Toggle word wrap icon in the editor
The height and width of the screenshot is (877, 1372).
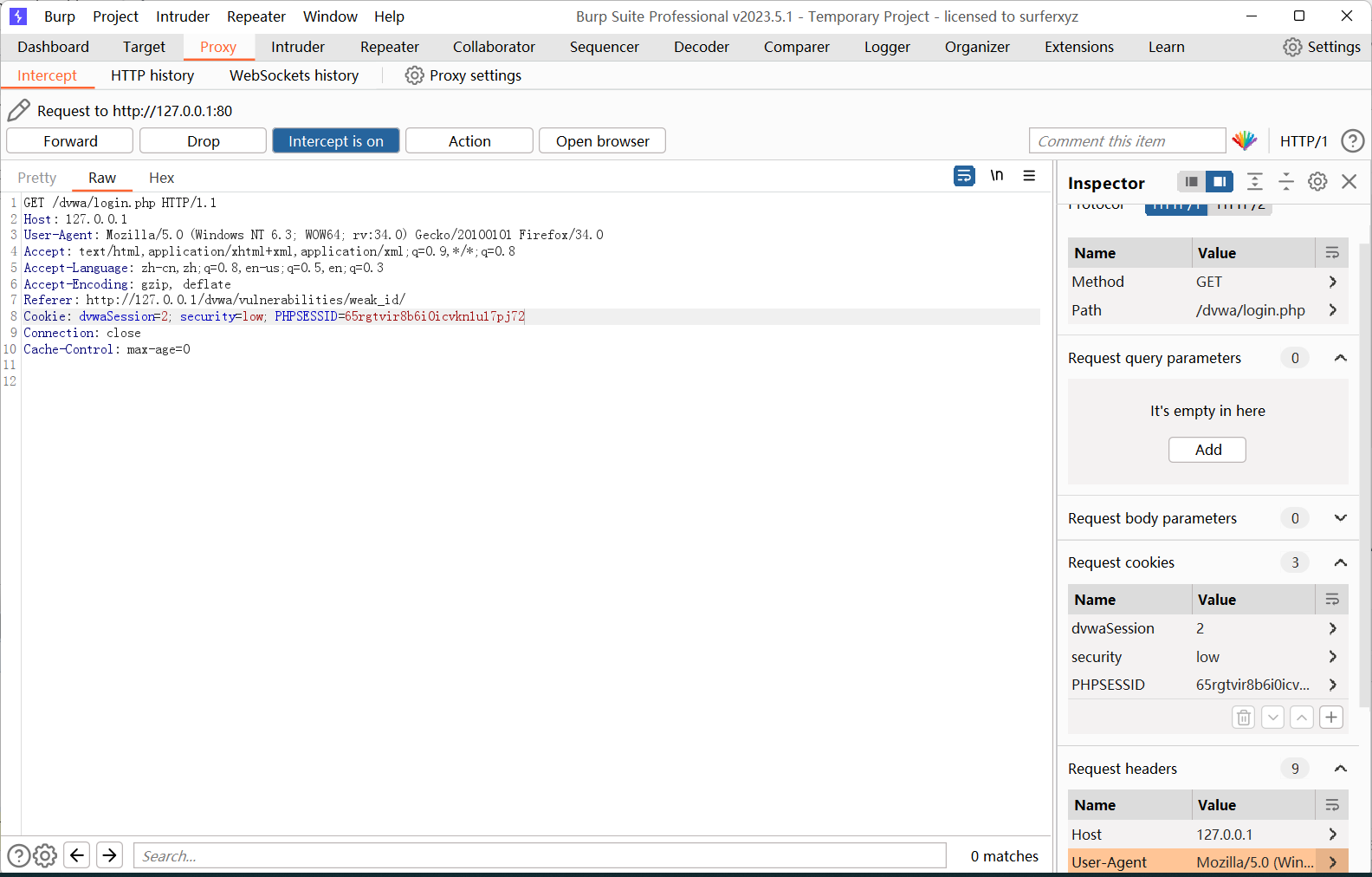coord(964,176)
